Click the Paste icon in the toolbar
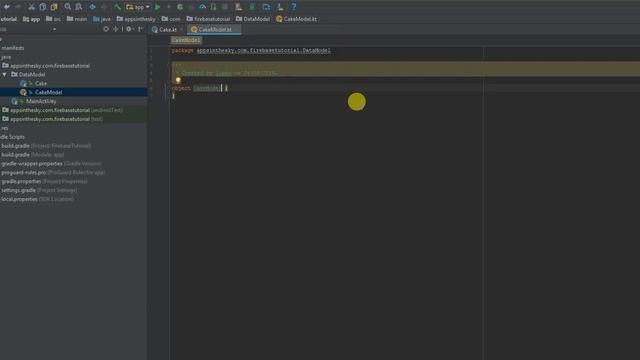Image resolution: width=640 pixels, height=360 pixels. [x=54, y=7]
